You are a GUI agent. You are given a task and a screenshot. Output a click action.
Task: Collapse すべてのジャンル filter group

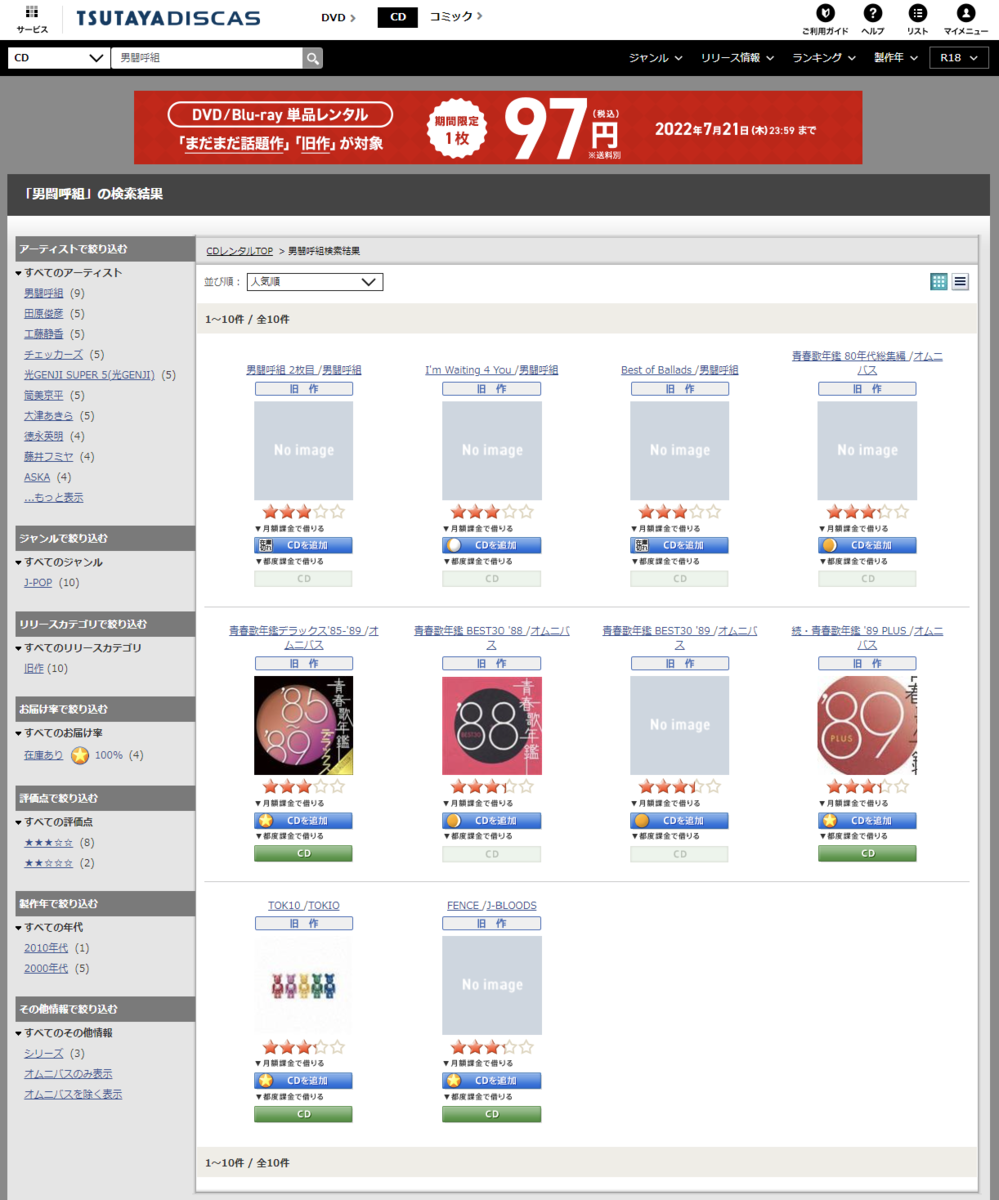[x=59, y=562]
